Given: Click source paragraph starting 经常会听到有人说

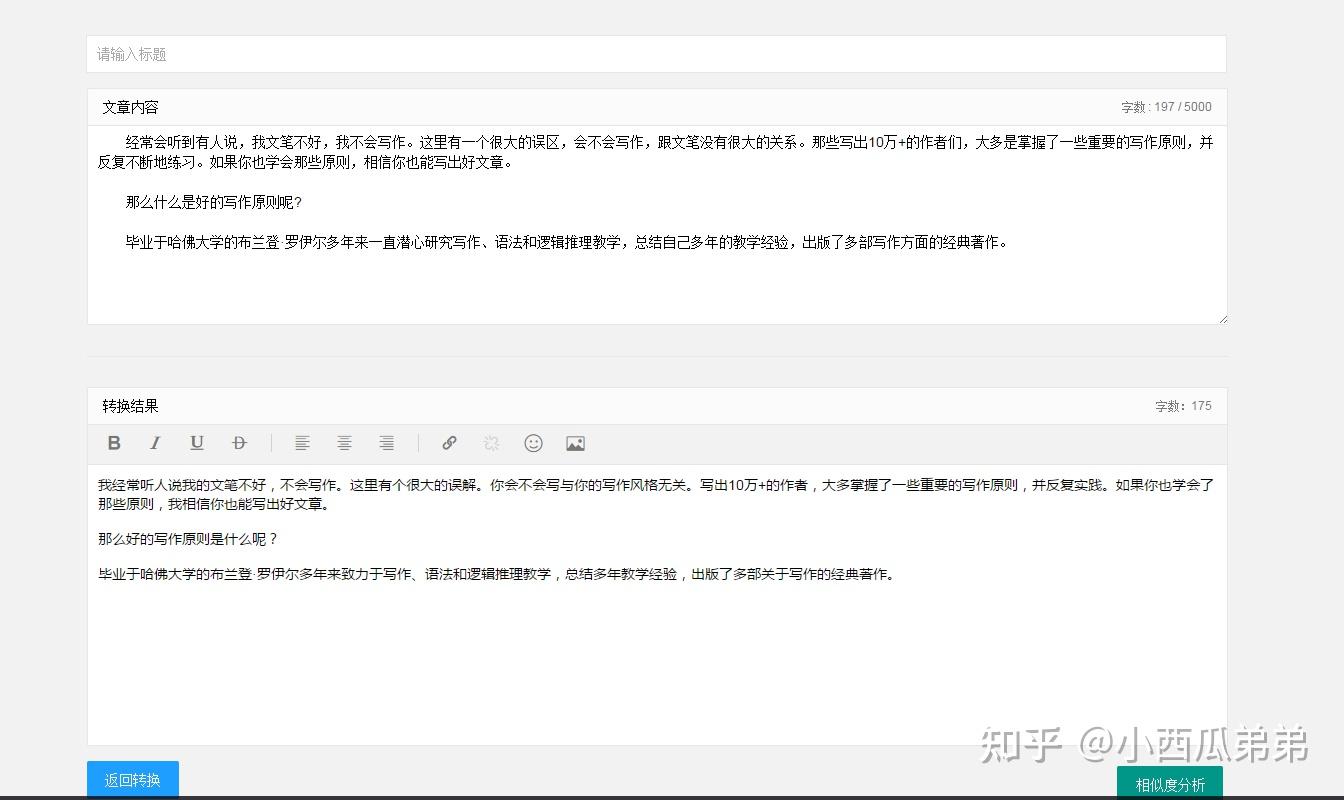Looking at the screenshot, I should click(x=656, y=152).
